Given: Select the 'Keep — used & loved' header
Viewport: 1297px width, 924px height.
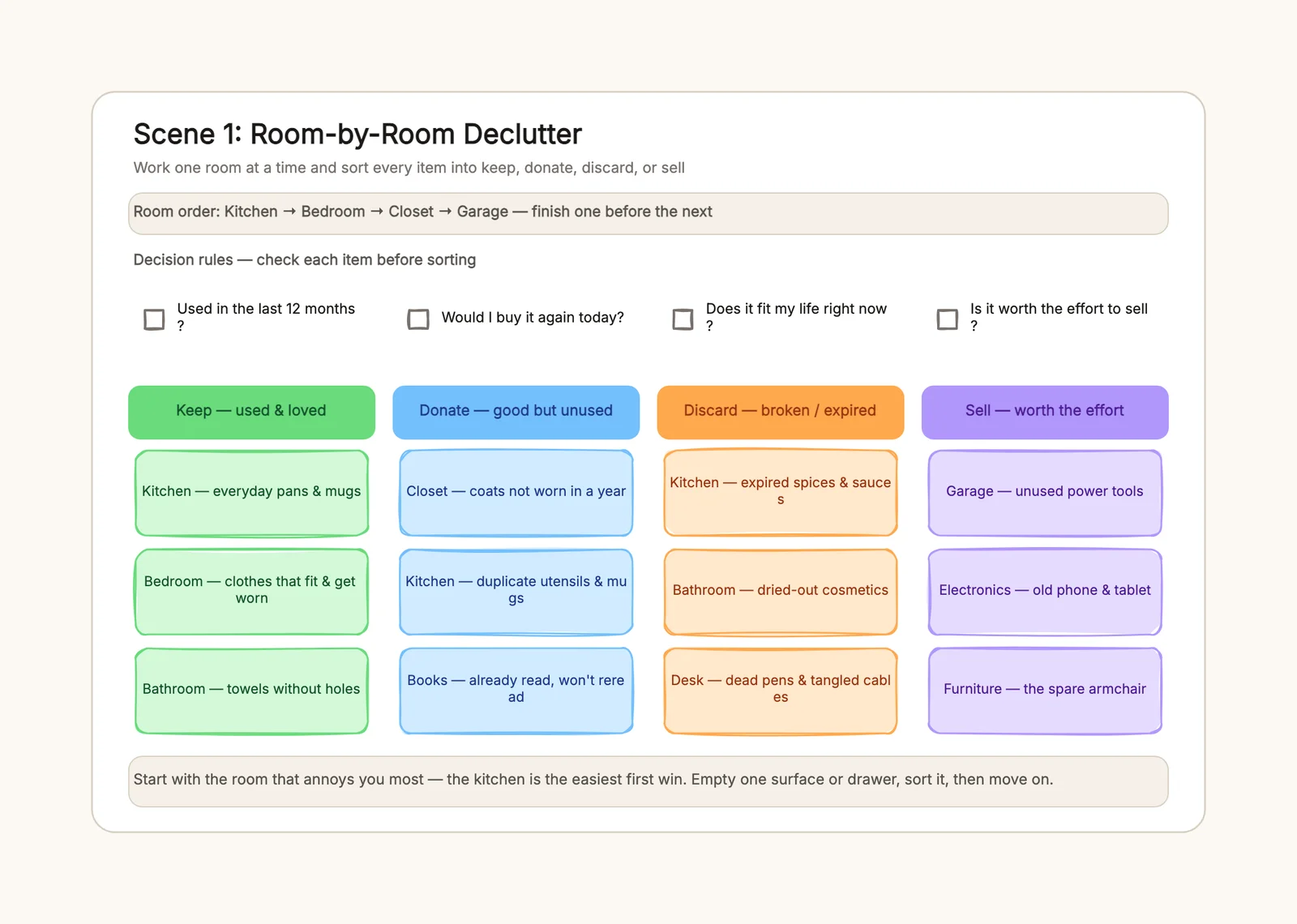Looking at the screenshot, I should coord(251,412).
